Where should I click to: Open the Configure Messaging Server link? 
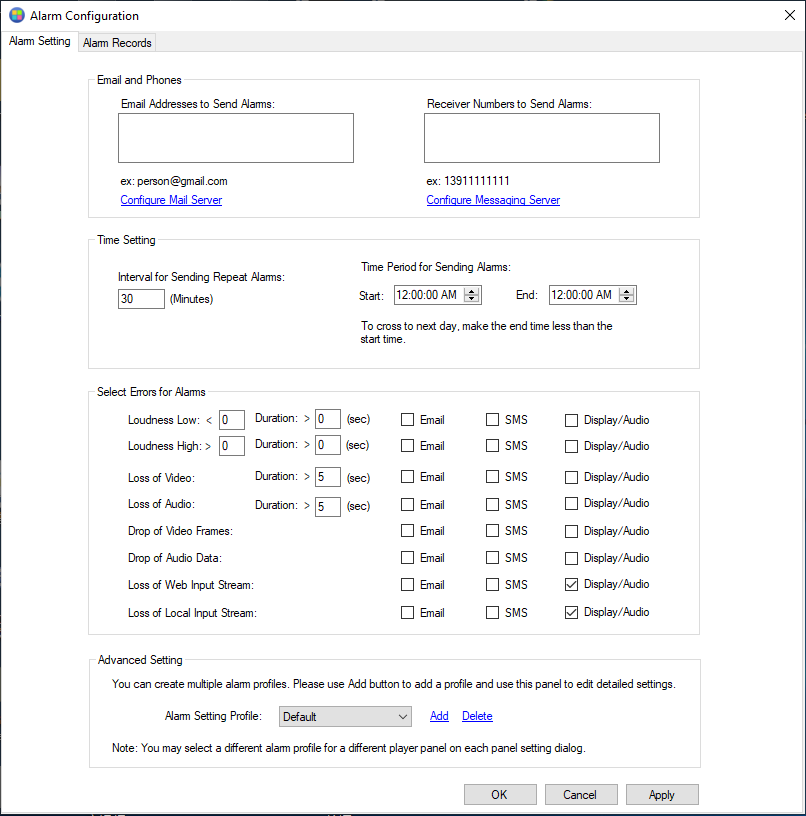pyautogui.click(x=493, y=200)
